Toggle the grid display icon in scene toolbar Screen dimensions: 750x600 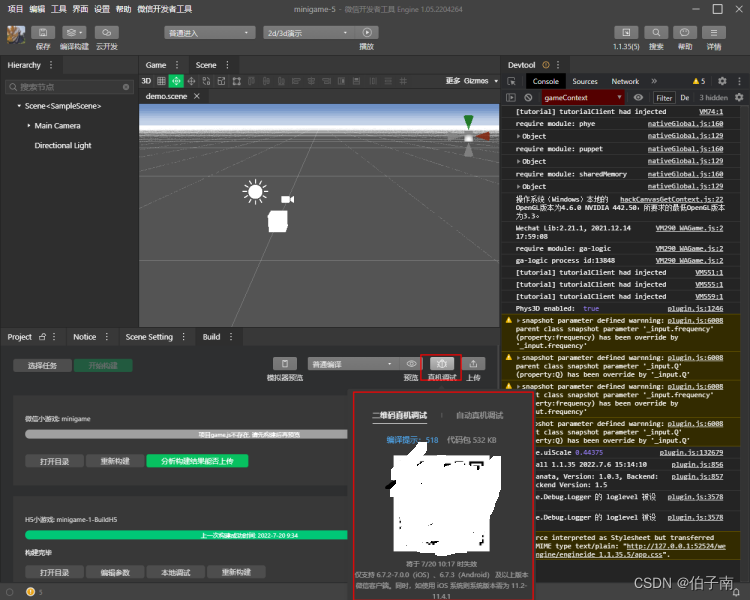[161, 81]
